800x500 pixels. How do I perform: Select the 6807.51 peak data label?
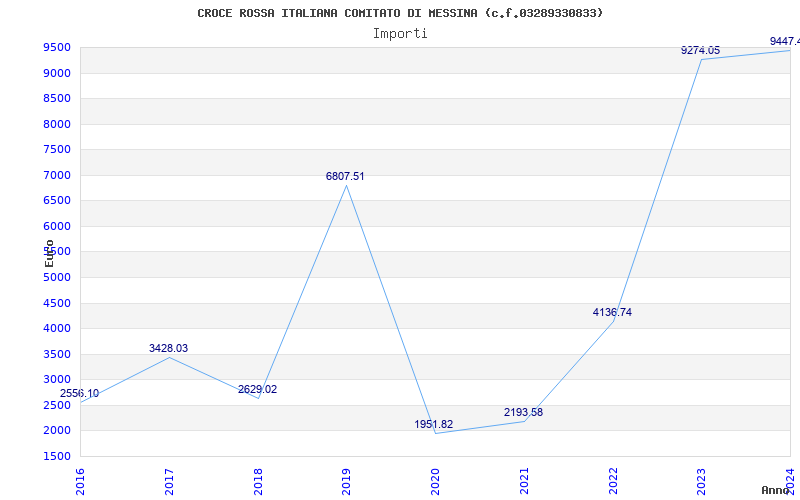click(x=345, y=177)
